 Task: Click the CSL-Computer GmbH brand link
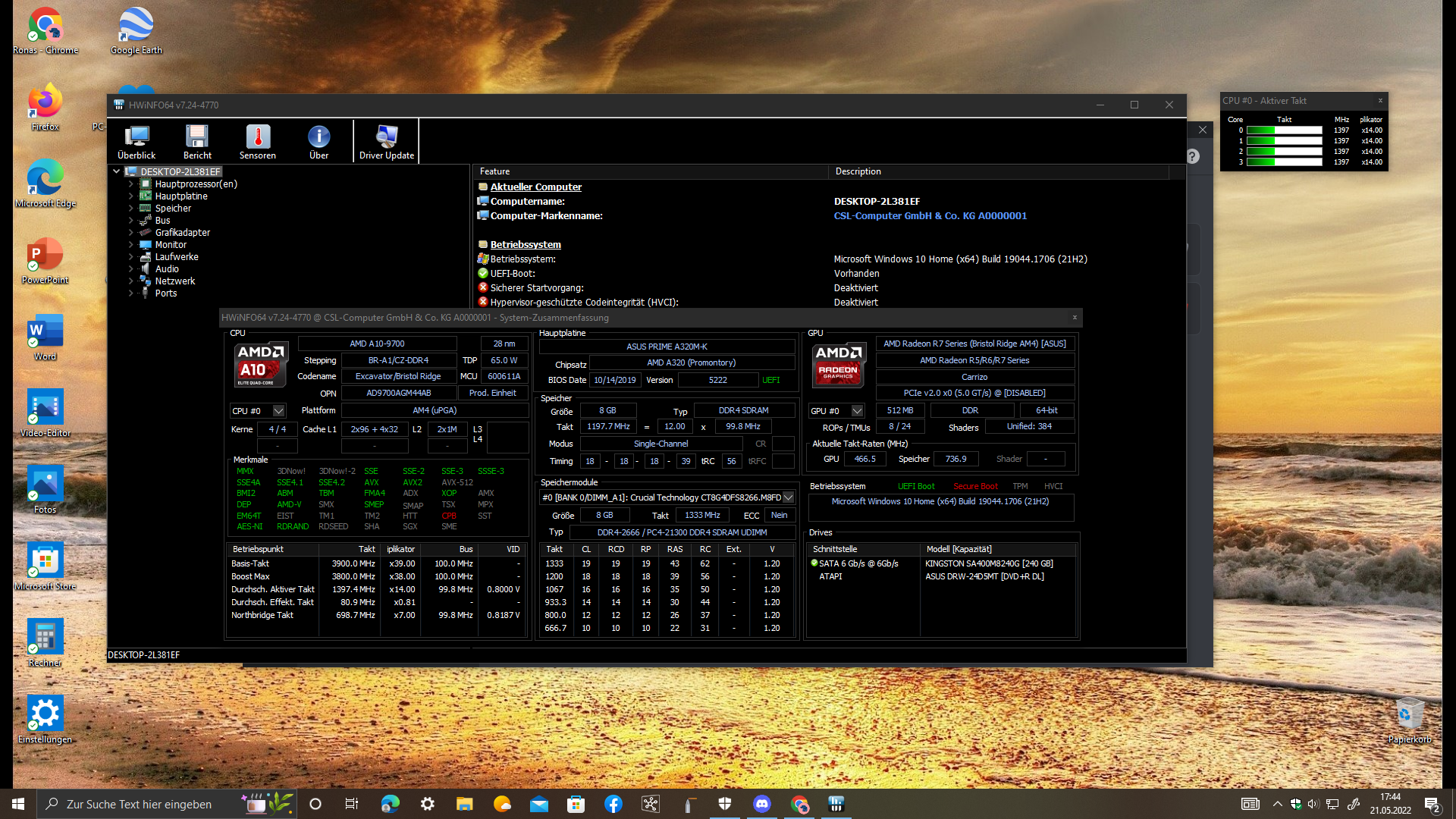tap(930, 216)
